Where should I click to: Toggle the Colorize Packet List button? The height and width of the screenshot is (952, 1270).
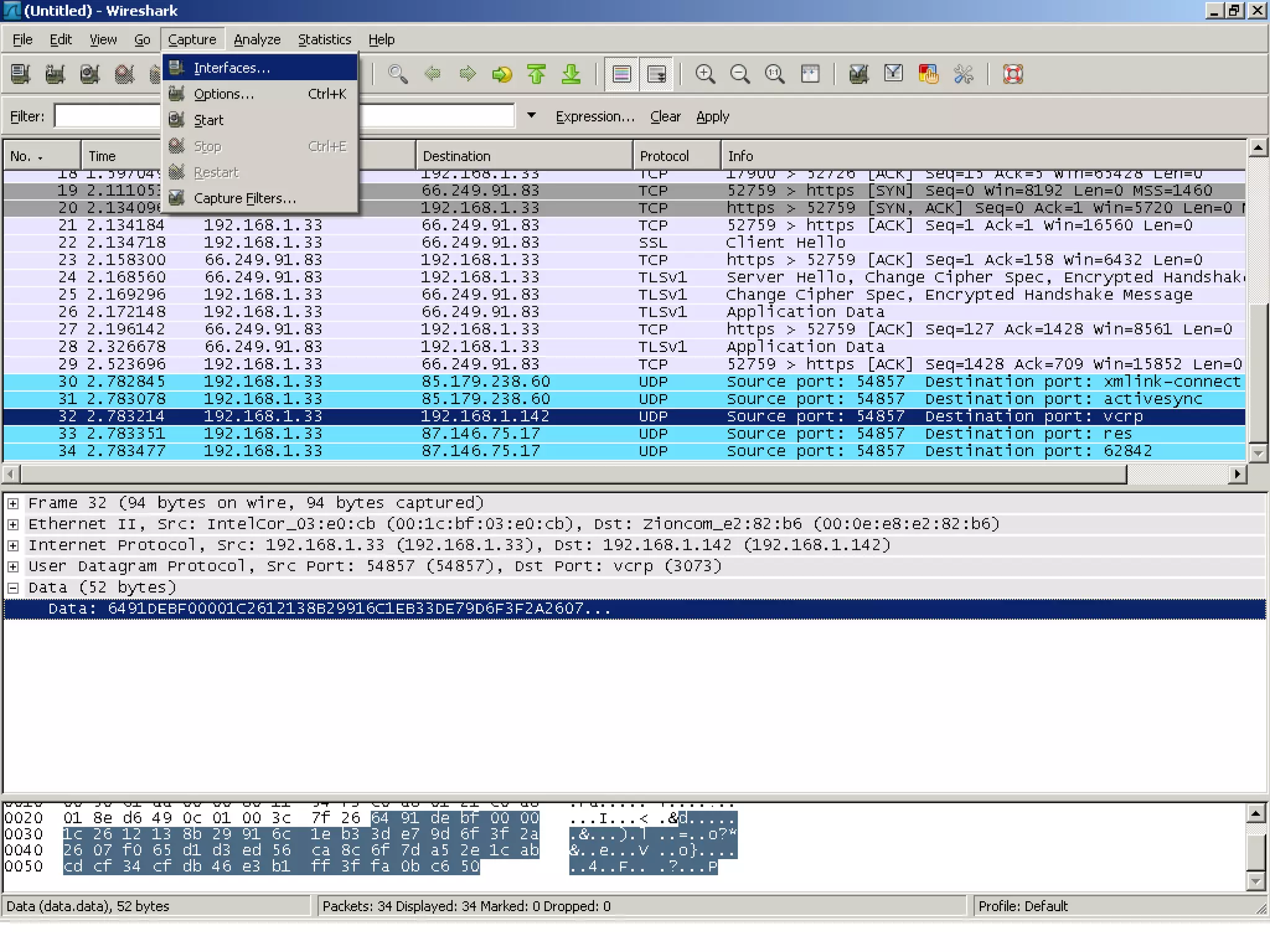(x=621, y=74)
